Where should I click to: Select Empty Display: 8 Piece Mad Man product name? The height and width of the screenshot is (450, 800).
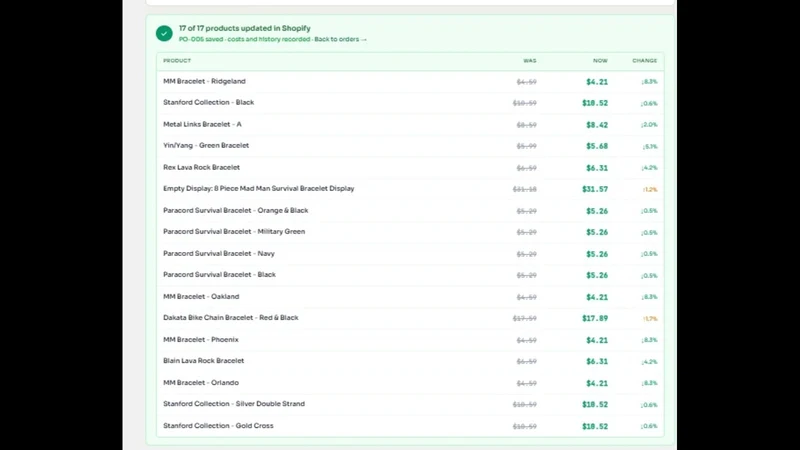click(x=258, y=188)
